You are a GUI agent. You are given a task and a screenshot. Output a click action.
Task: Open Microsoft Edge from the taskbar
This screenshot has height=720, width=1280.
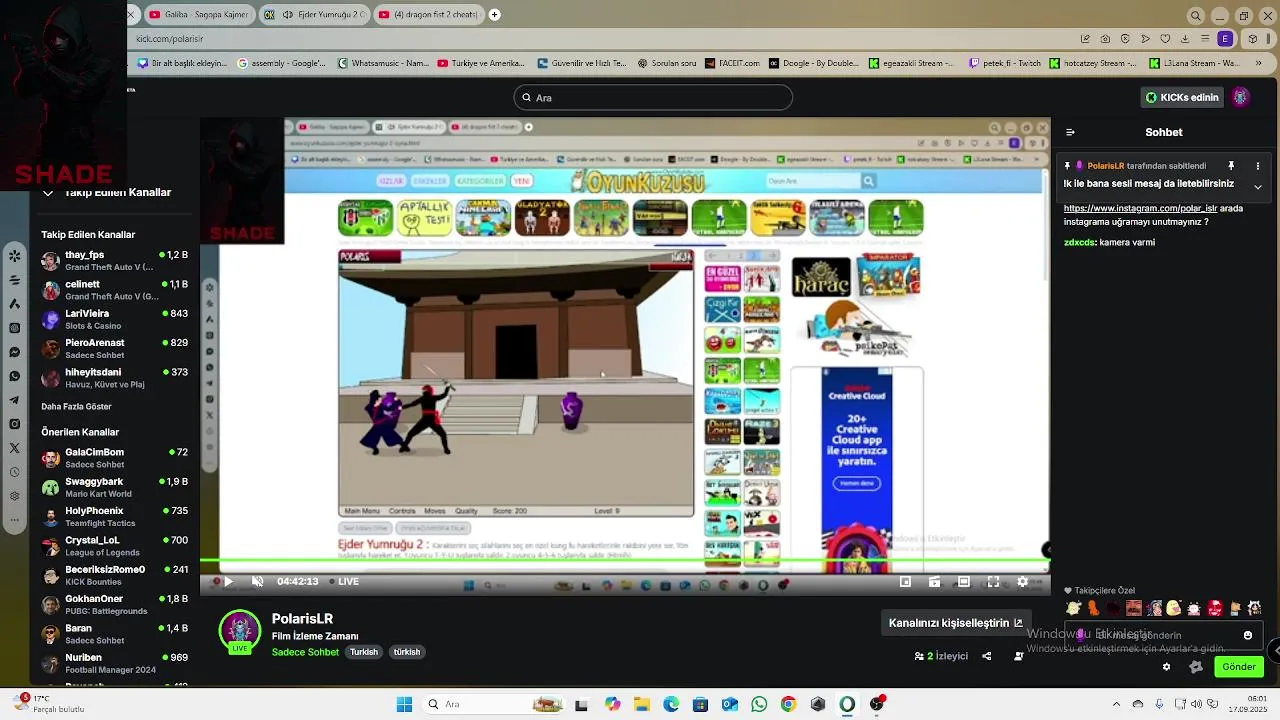pos(670,704)
